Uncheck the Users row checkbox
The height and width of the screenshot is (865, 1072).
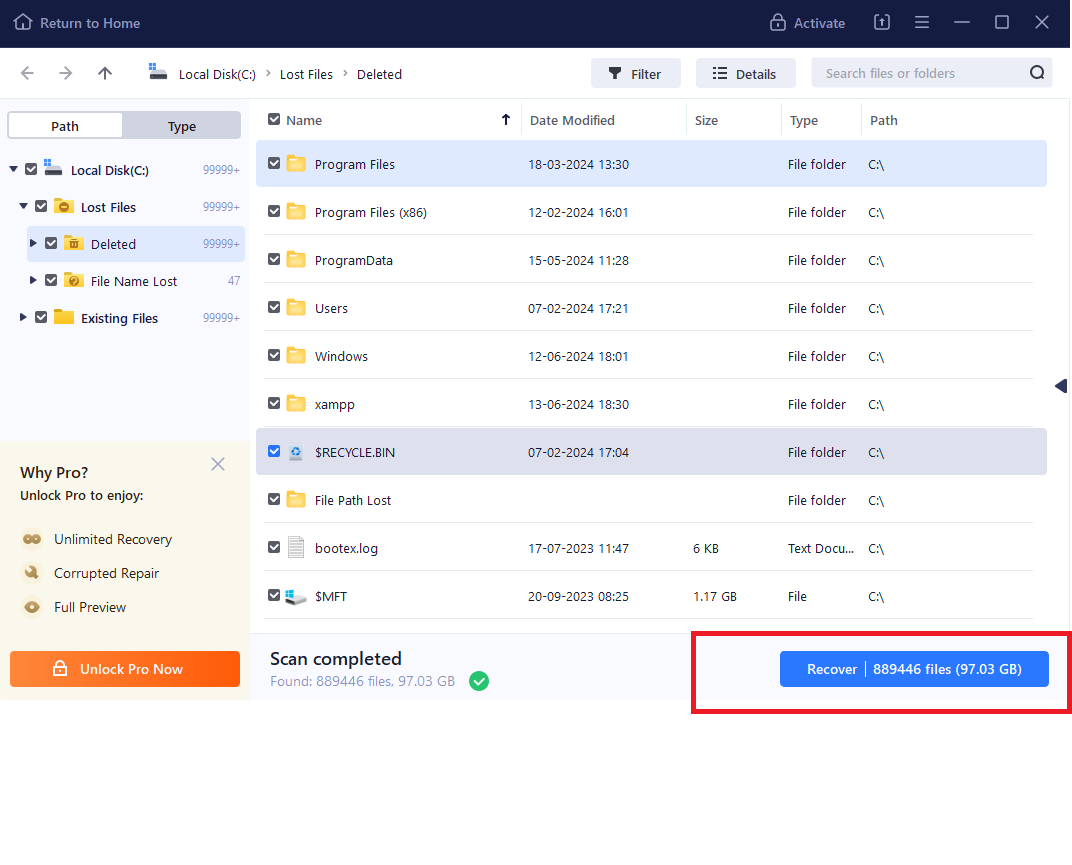pos(274,307)
